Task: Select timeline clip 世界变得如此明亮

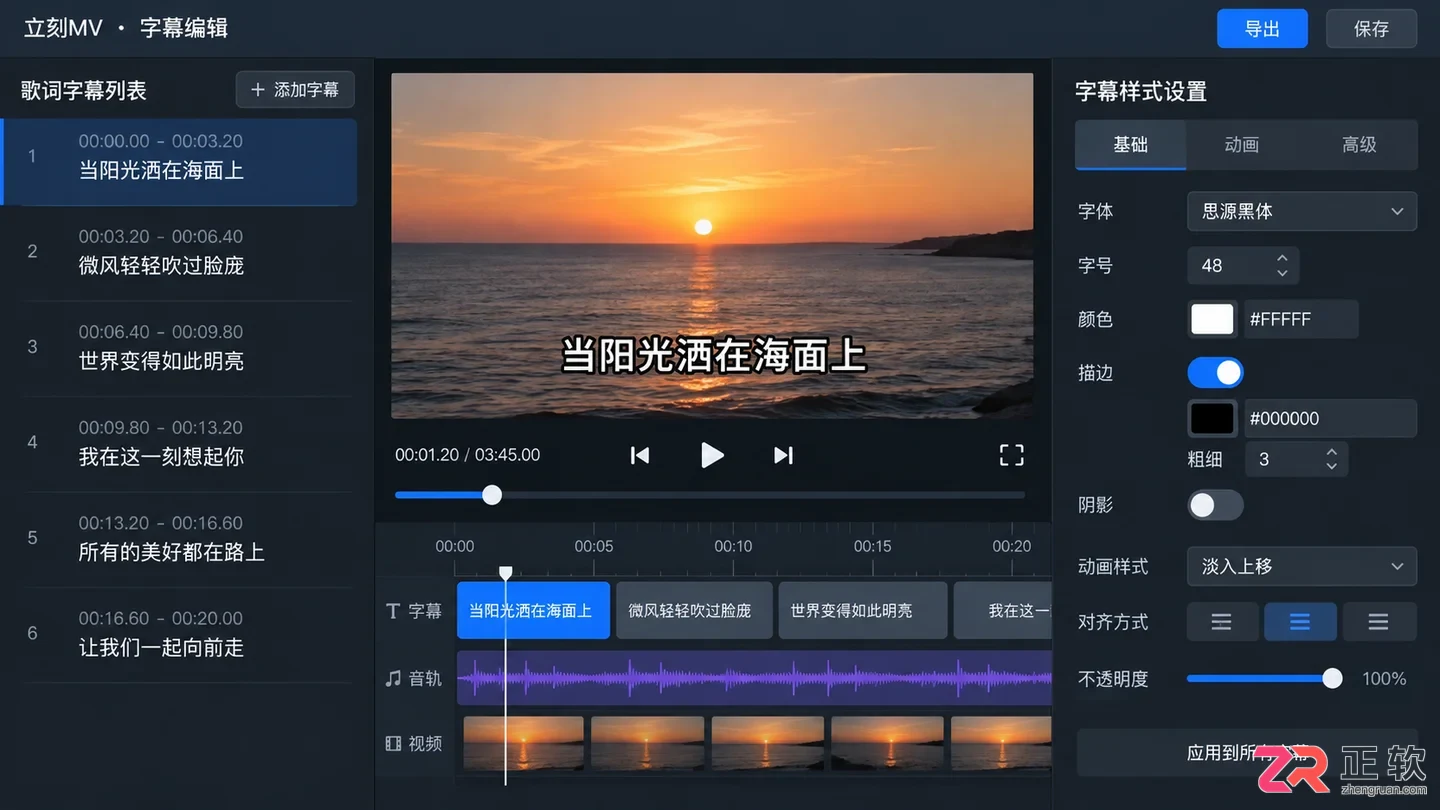Action: 862,610
